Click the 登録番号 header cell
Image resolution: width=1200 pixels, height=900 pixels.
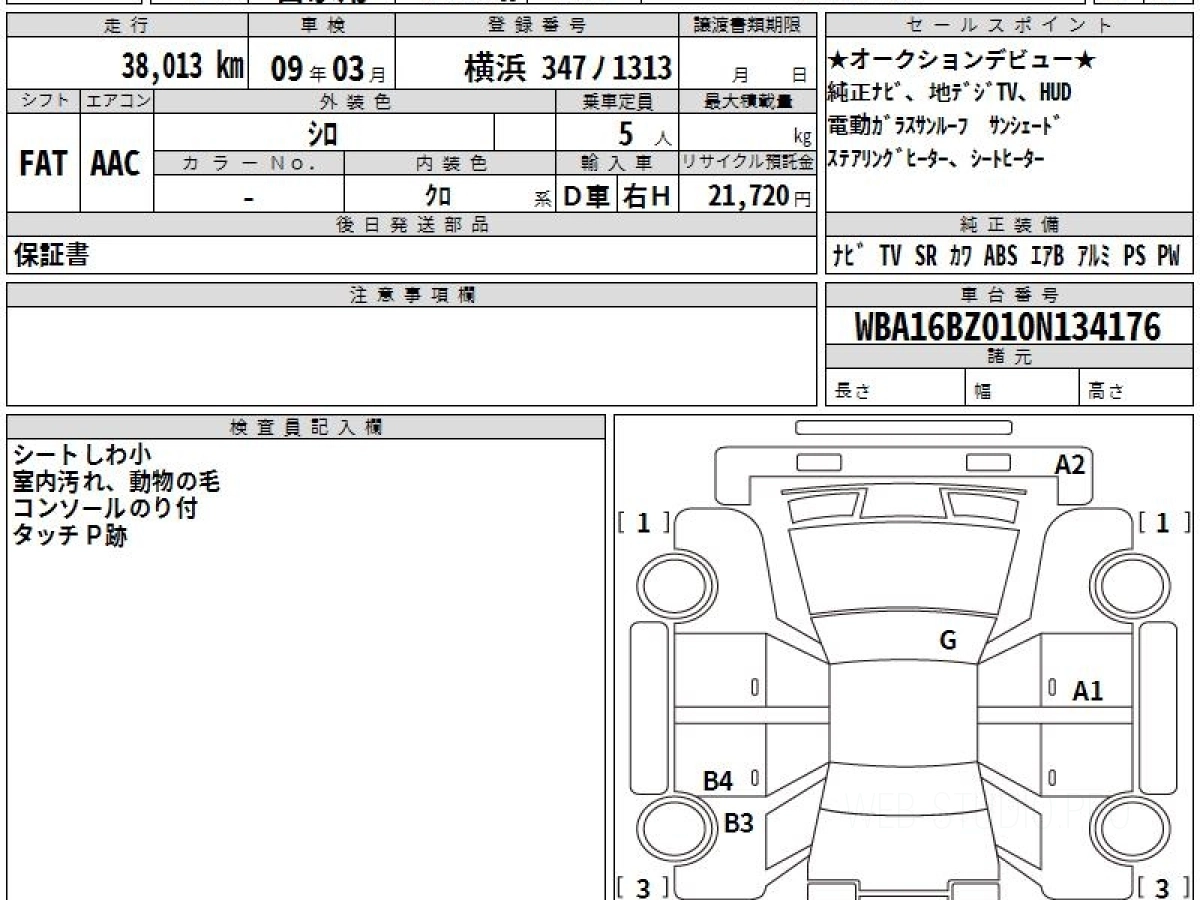(x=538, y=26)
